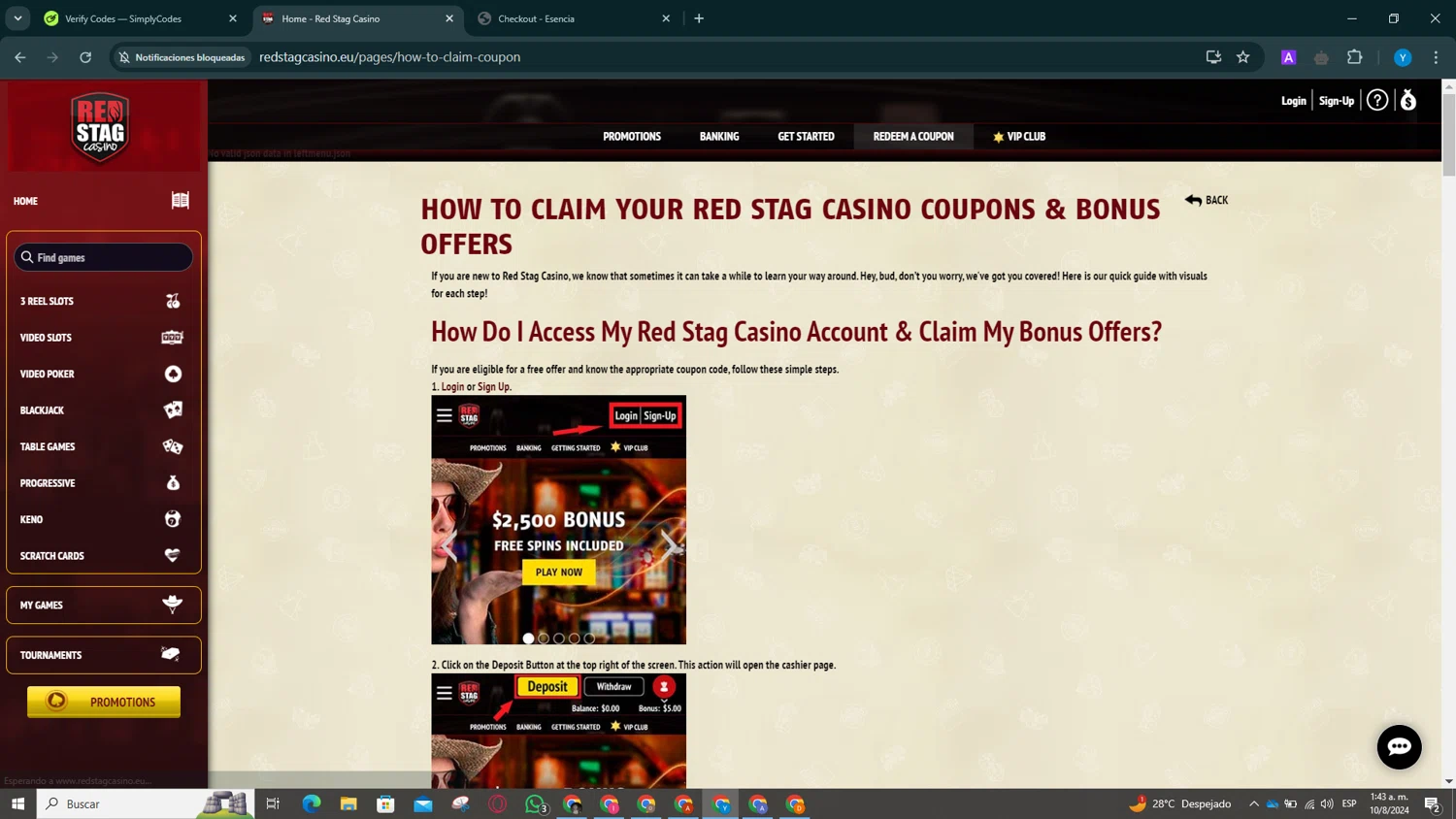
Task: Click the $2,500 Bonus tutorial image
Action: [558, 520]
